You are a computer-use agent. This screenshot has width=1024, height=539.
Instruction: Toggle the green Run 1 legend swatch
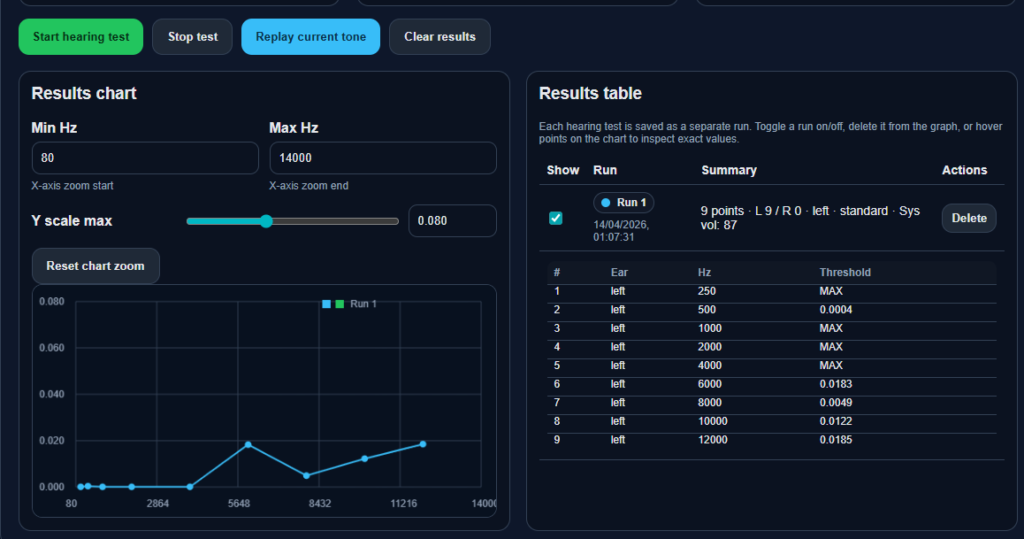click(340, 303)
